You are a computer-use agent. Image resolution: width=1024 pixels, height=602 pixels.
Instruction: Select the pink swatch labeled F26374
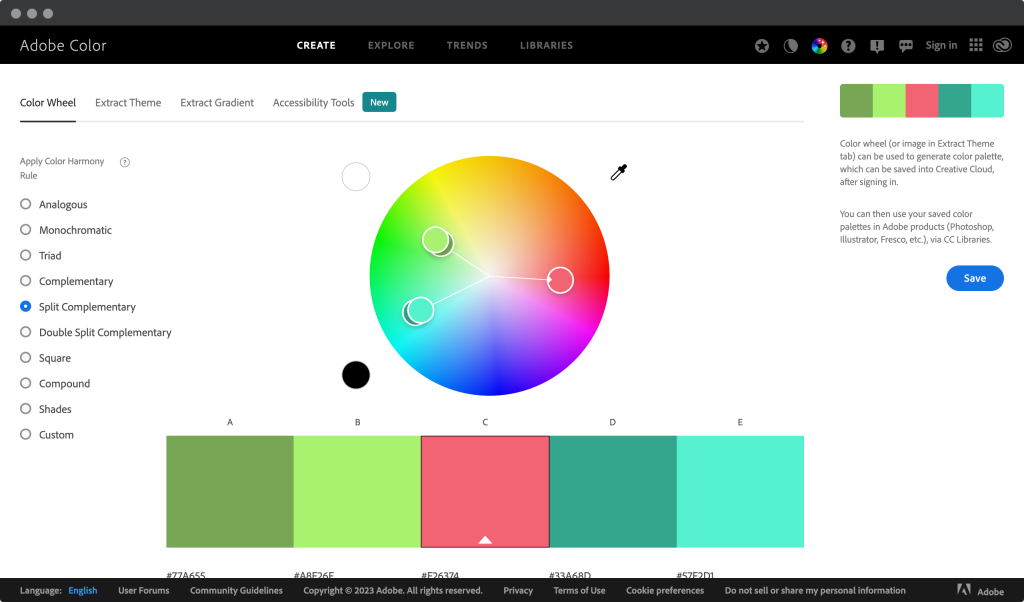[x=485, y=490]
